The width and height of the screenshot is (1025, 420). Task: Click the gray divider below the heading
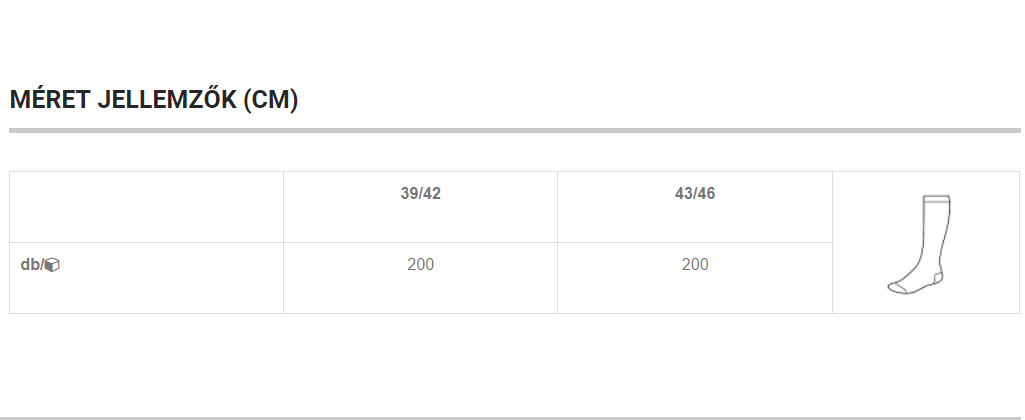click(512, 130)
